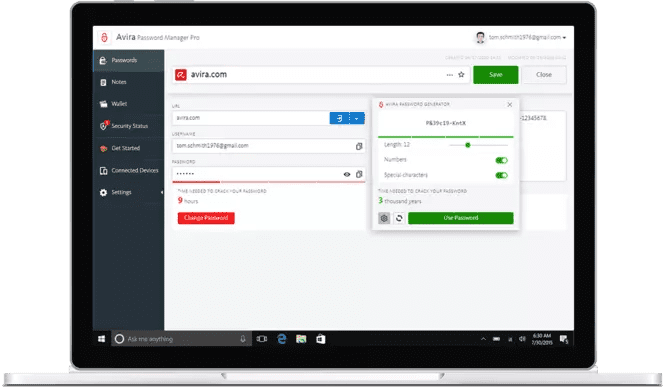Open generator settings gear icon
The width and height of the screenshot is (665, 388).
(x=384, y=218)
